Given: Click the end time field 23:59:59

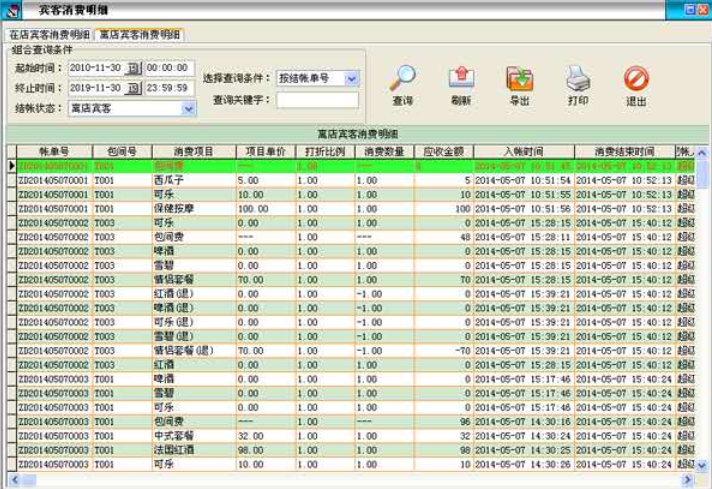Looking at the screenshot, I should coord(169,88).
